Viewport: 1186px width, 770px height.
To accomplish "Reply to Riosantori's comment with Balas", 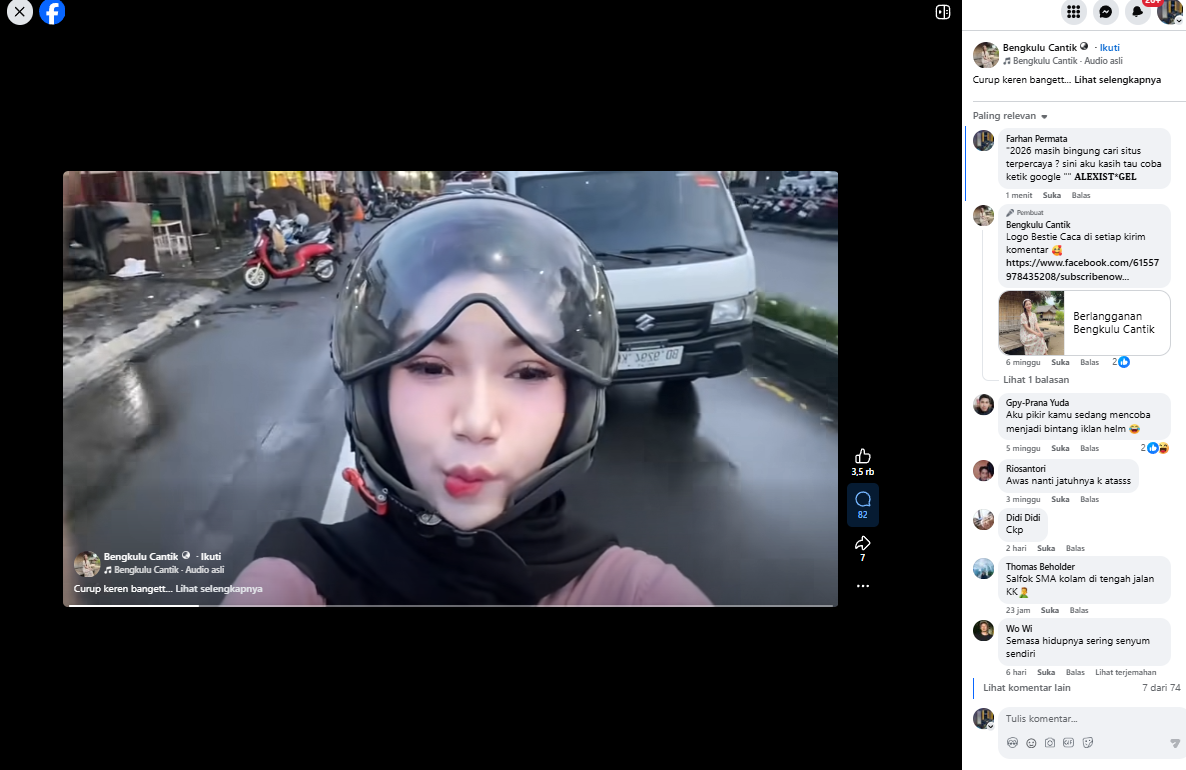I will click(x=1089, y=499).
